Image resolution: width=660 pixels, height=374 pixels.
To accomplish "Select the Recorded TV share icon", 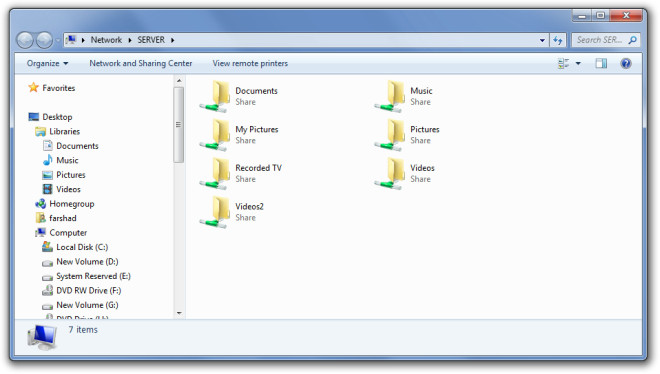I will [216, 174].
